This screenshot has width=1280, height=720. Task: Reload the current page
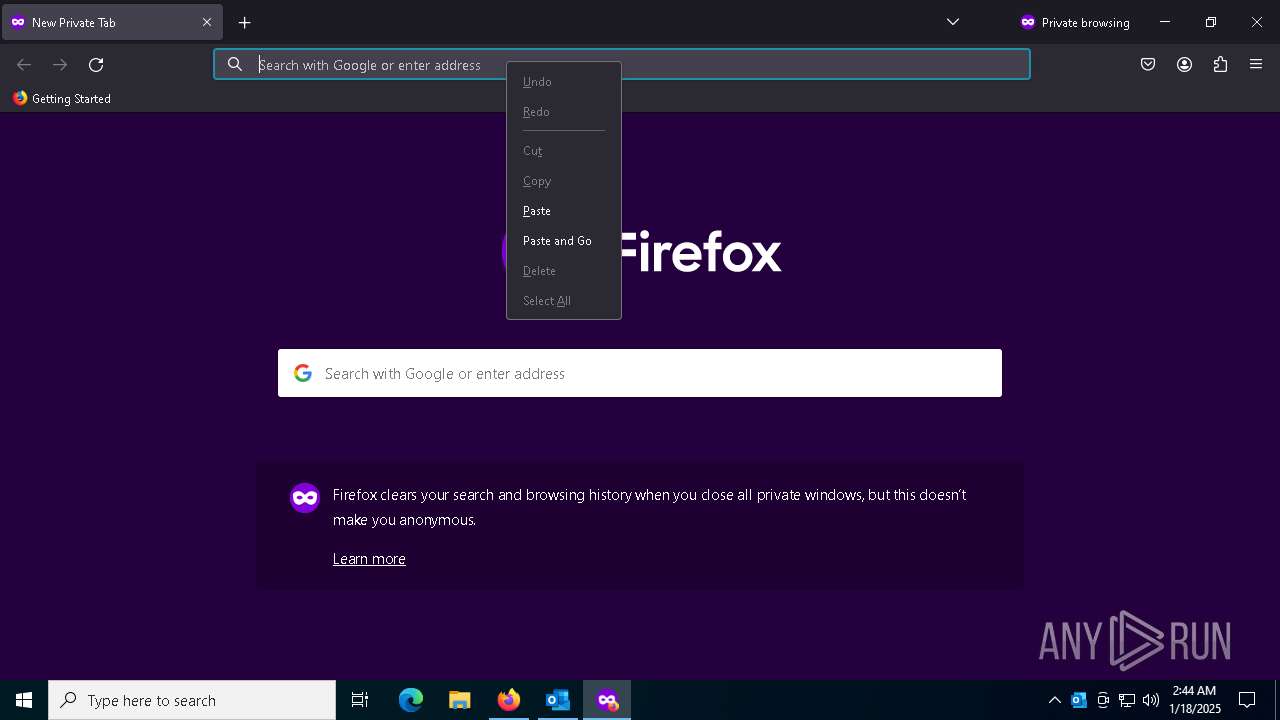[x=96, y=65]
